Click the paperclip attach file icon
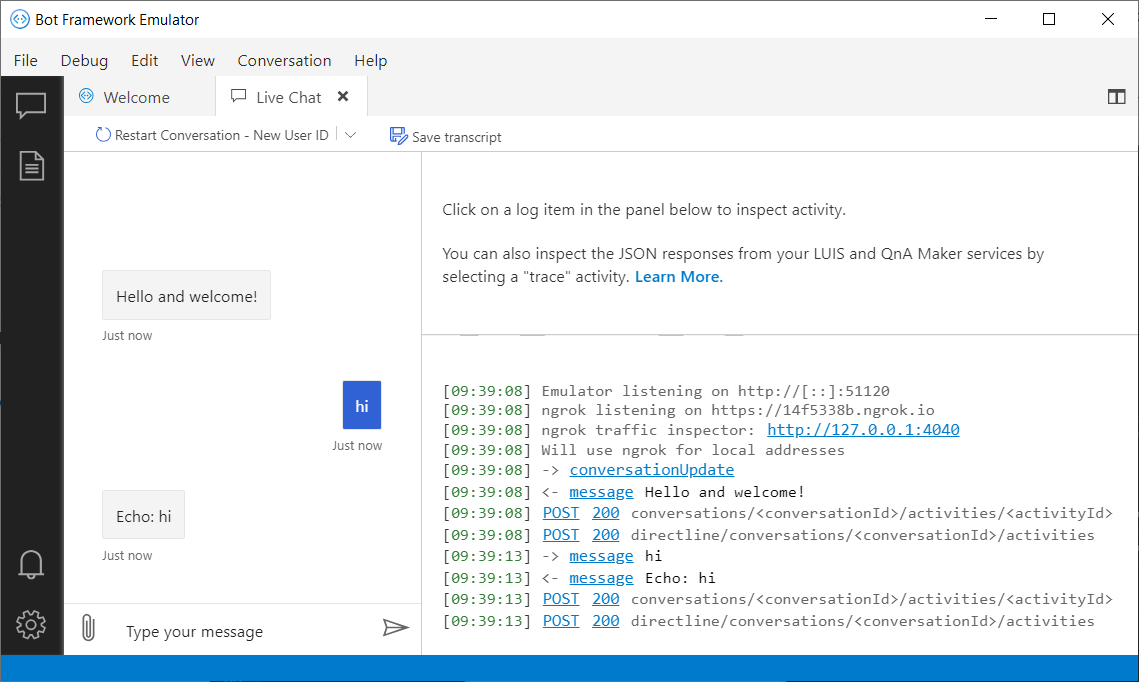Image resolution: width=1139 pixels, height=682 pixels. 89,628
